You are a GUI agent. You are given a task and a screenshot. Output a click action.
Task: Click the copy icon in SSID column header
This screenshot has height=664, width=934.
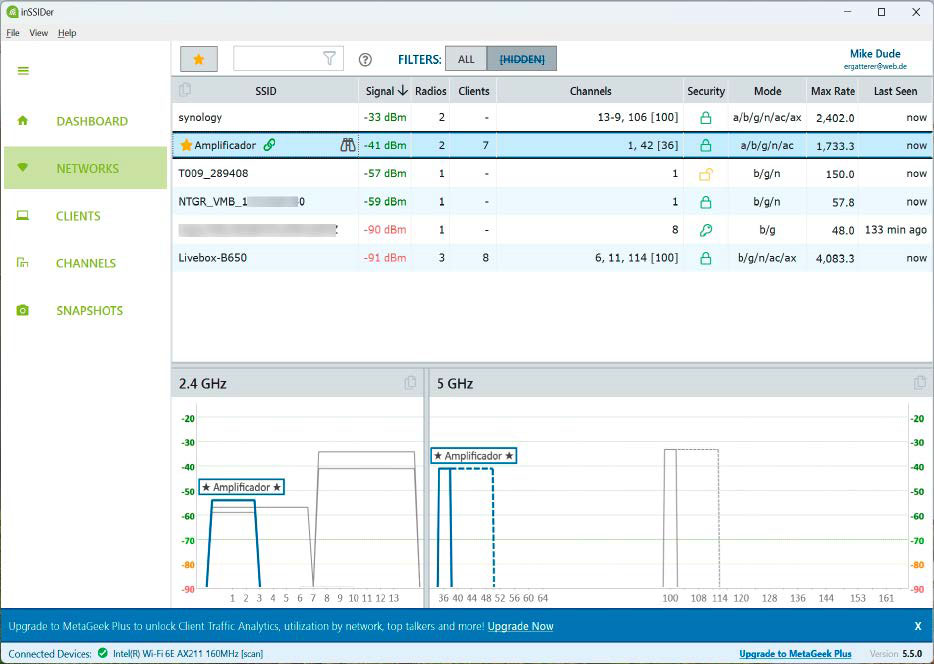click(185, 91)
